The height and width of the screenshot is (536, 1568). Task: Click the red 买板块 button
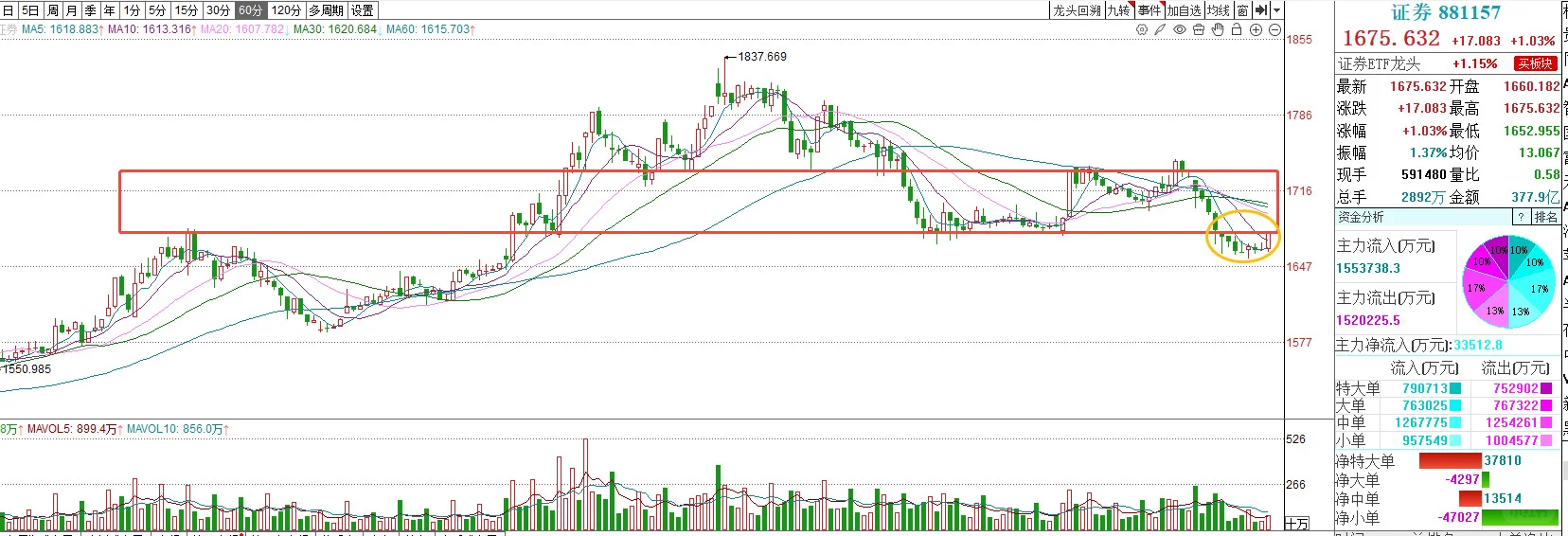pyautogui.click(x=1535, y=63)
